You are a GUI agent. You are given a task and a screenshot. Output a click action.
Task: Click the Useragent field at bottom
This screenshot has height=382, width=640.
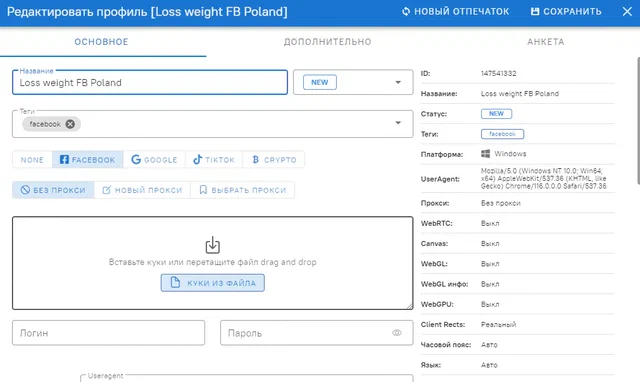click(x=247, y=378)
